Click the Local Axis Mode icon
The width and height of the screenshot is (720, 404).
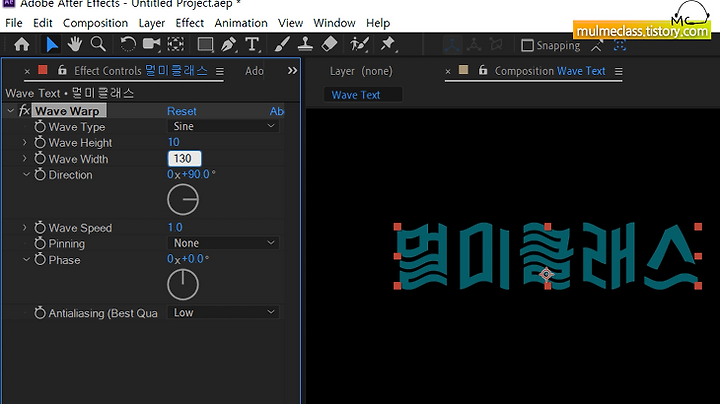[452, 45]
